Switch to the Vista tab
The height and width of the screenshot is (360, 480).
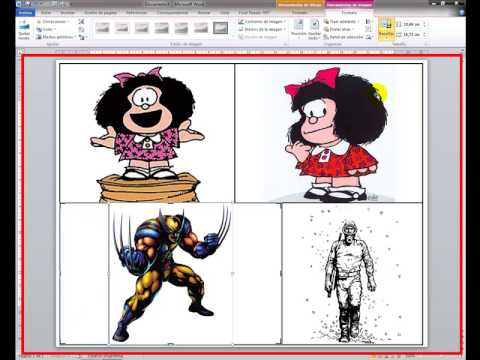(225, 13)
